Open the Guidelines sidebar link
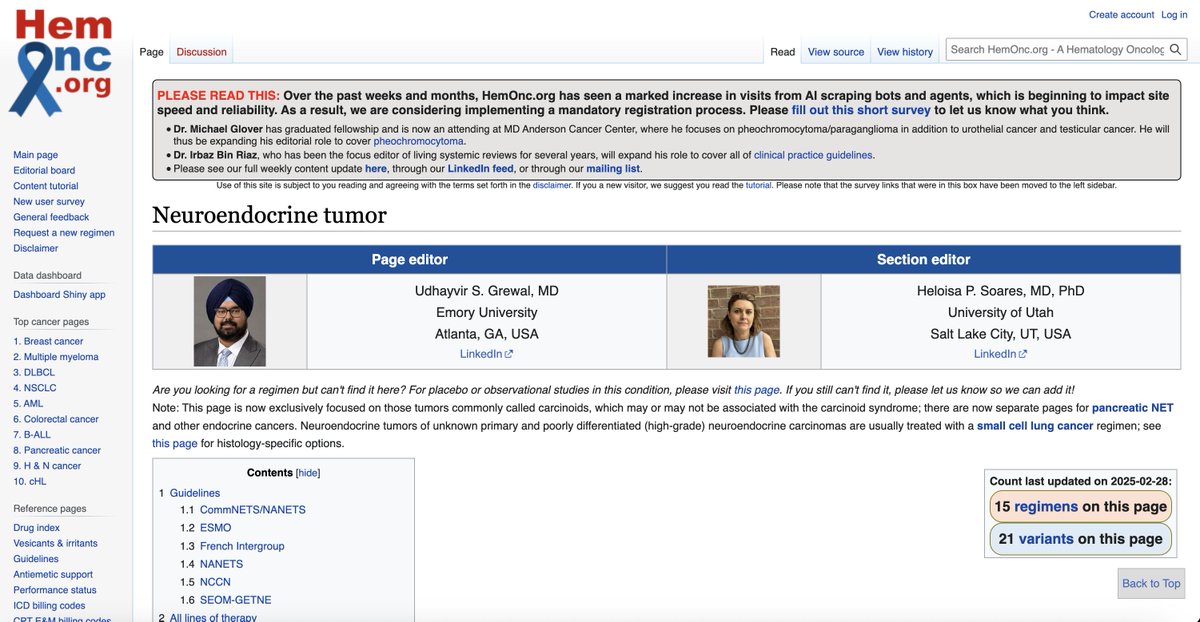Viewport: 1200px width, 622px height. click(36, 559)
